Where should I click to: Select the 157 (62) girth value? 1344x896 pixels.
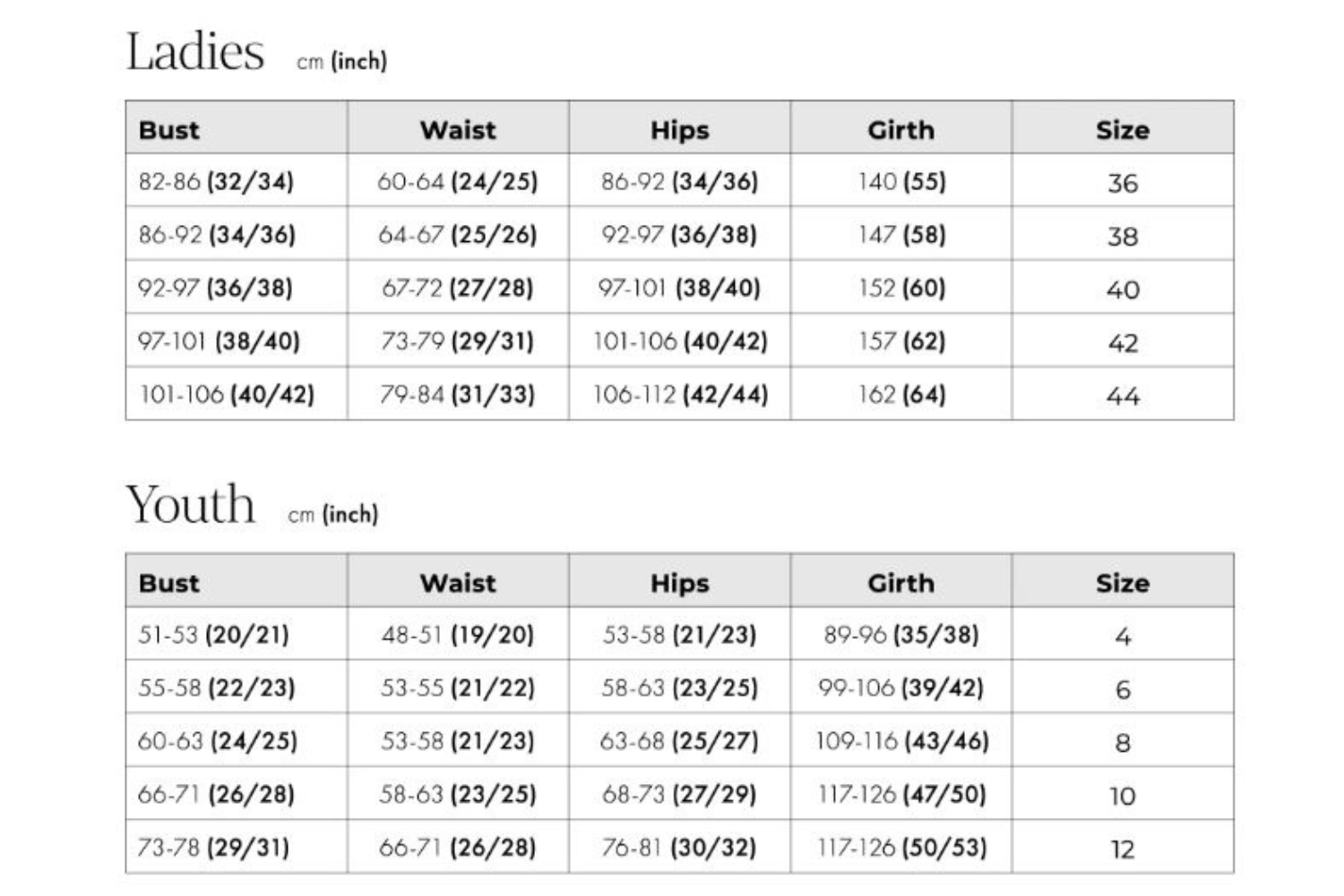(901, 341)
